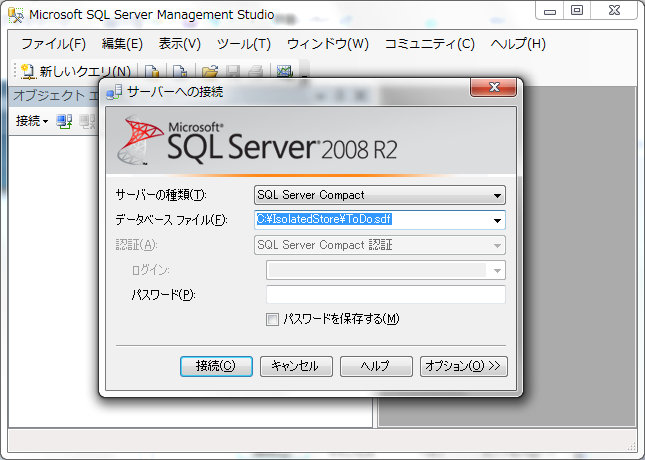The height and width of the screenshot is (460, 645).
Task: Click the パスワード input field
Action: tap(386, 295)
